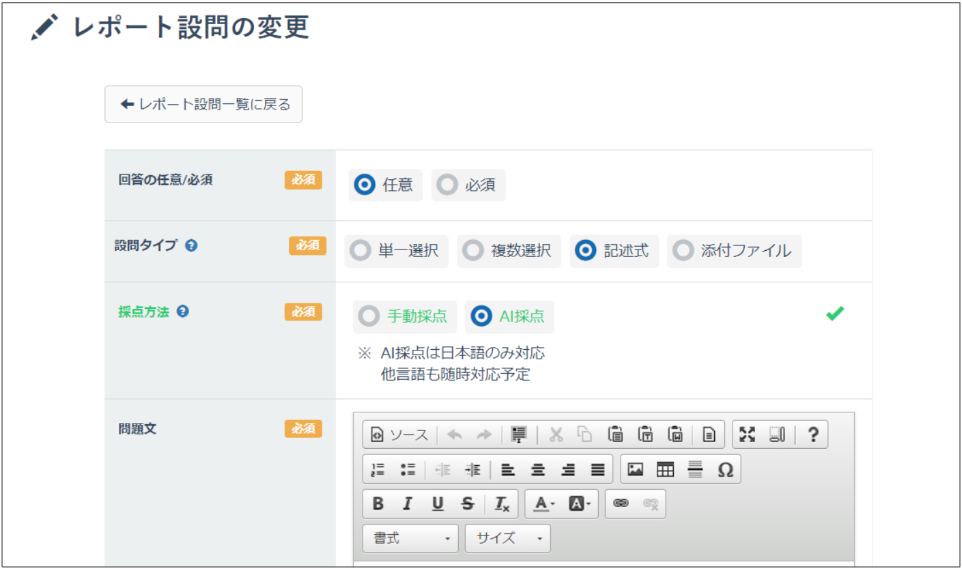Insert a numbered list

[x=378, y=470]
